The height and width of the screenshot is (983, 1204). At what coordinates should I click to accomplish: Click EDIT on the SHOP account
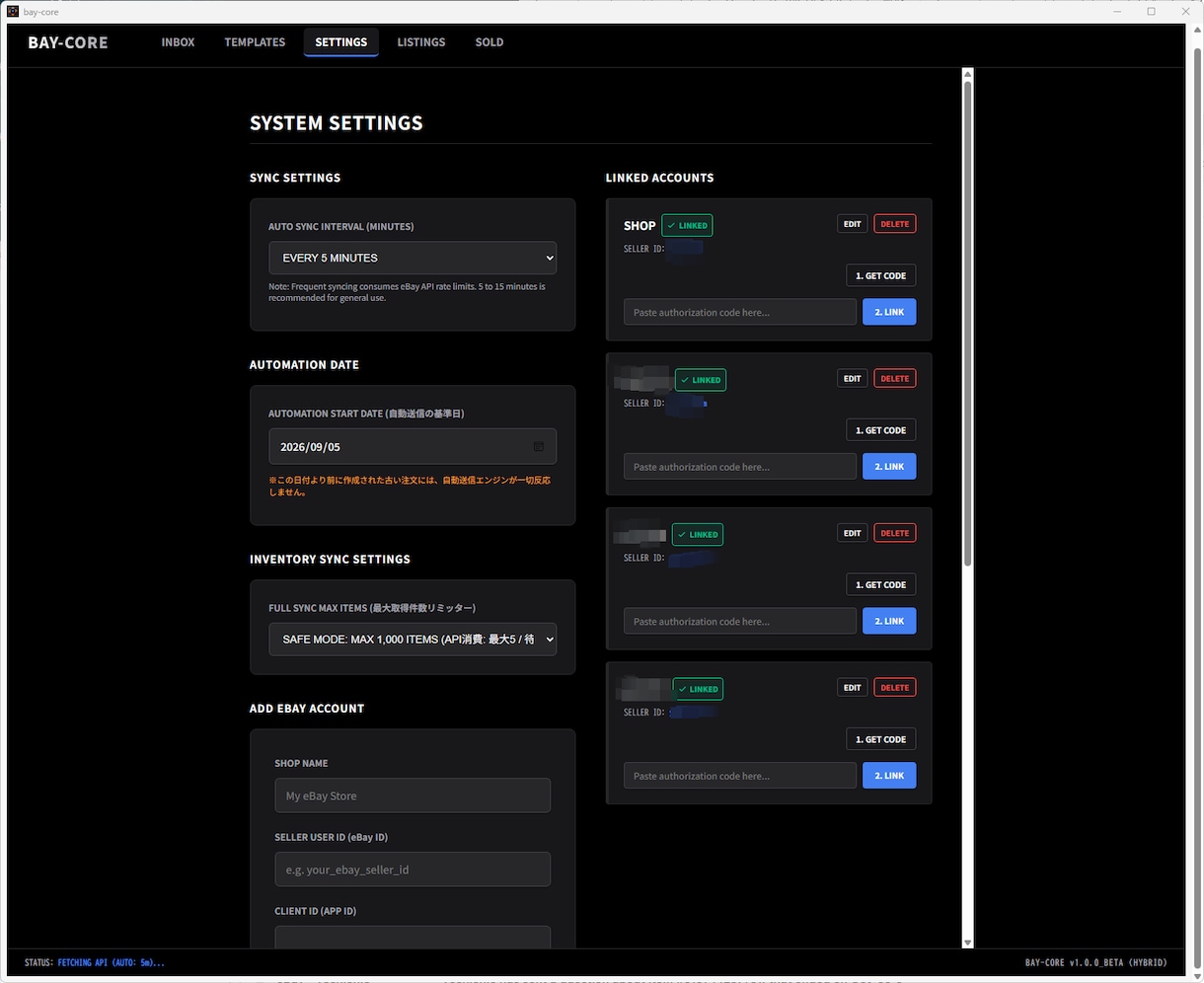click(x=853, y=224)
